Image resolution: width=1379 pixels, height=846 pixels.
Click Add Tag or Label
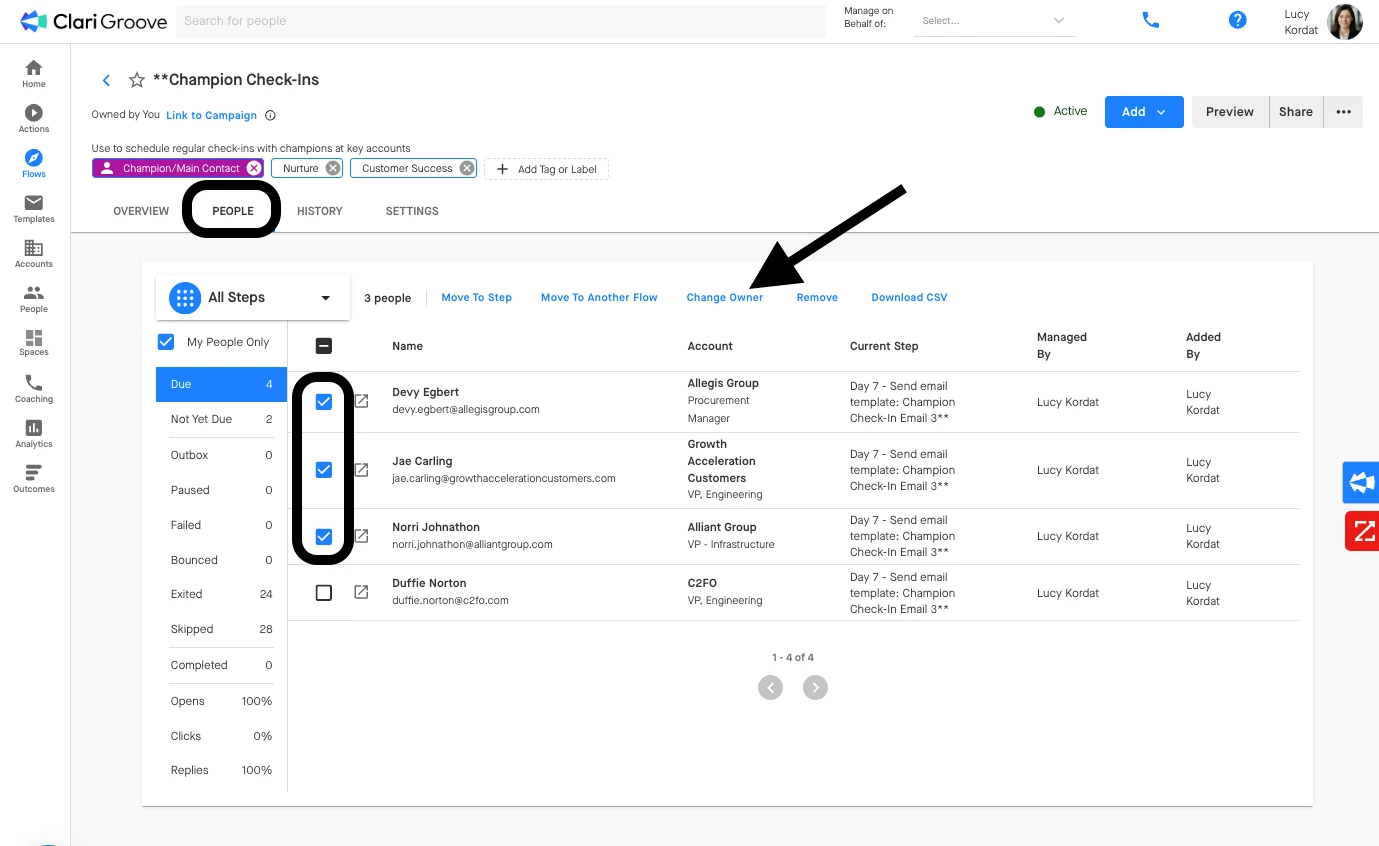click(x=546, y=169)
